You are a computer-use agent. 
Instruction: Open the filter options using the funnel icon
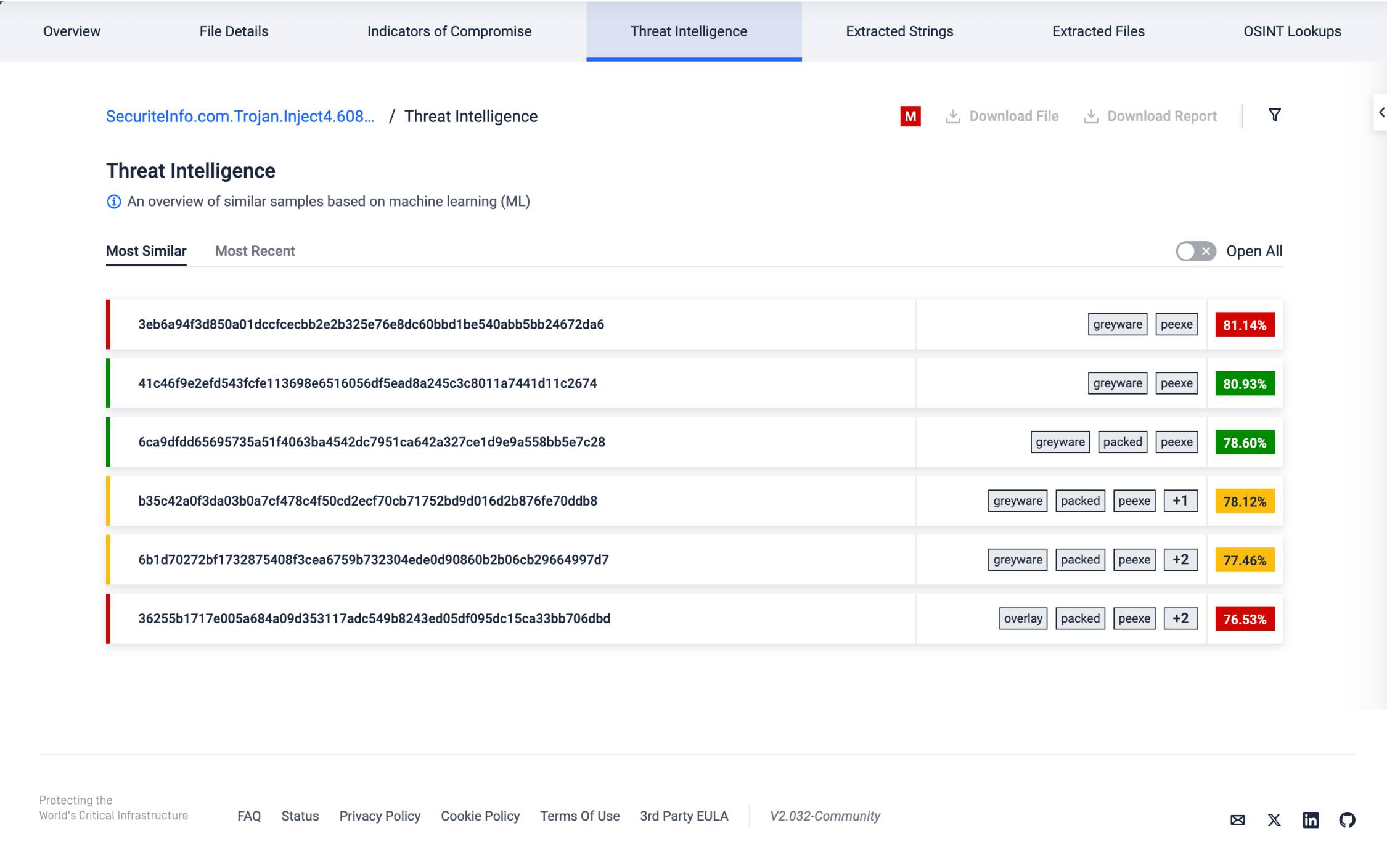[x=1274, y=115]
